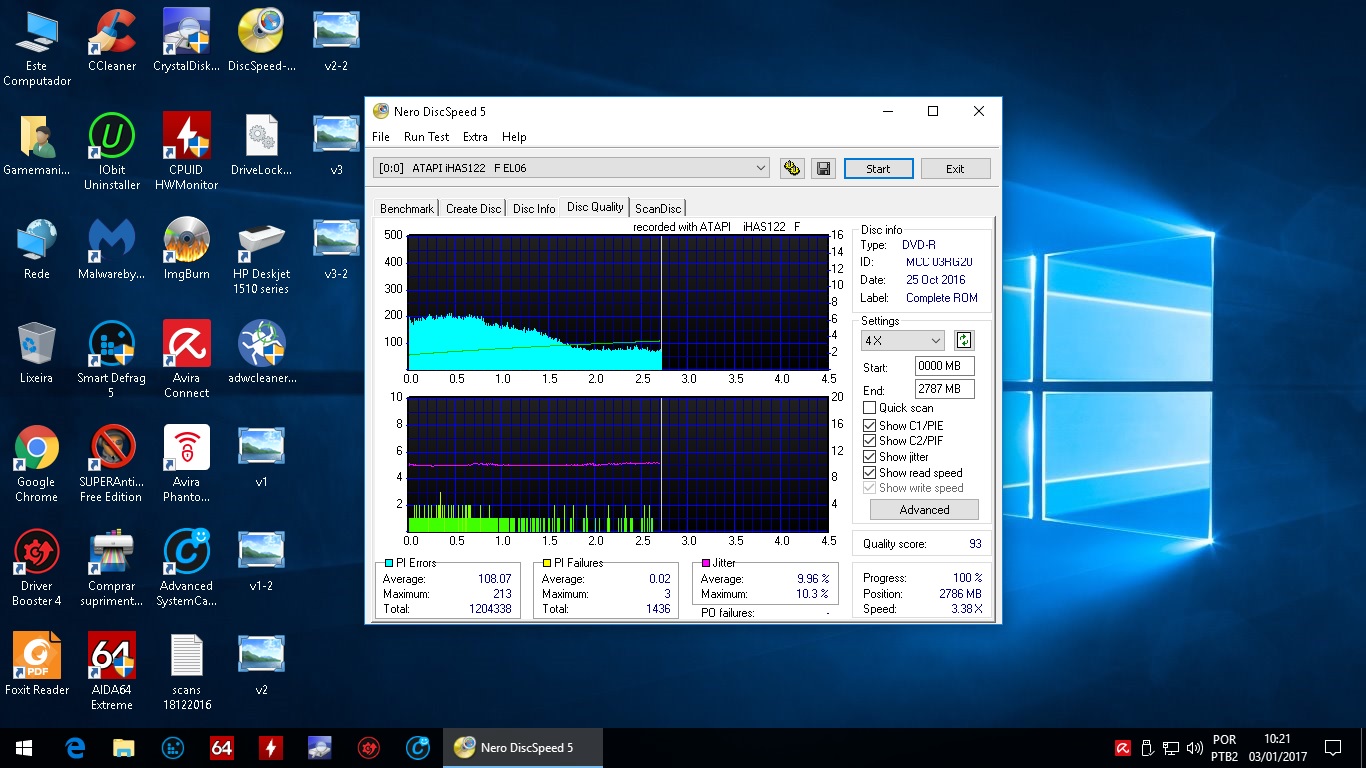Switch to the Create Disc tab

click(474, 209)
